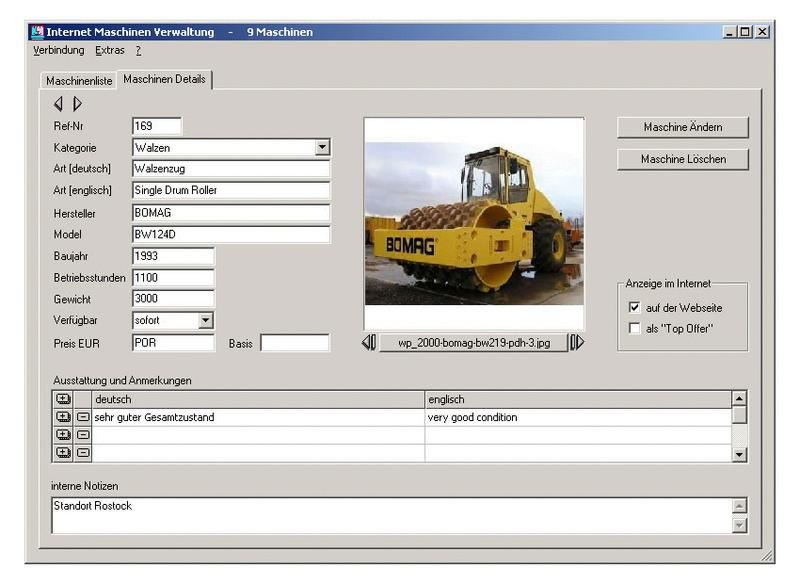Open the Verfügbar dropdown showing sofort
The height and width of the screenshot is (584, 800).
(205, 320)
